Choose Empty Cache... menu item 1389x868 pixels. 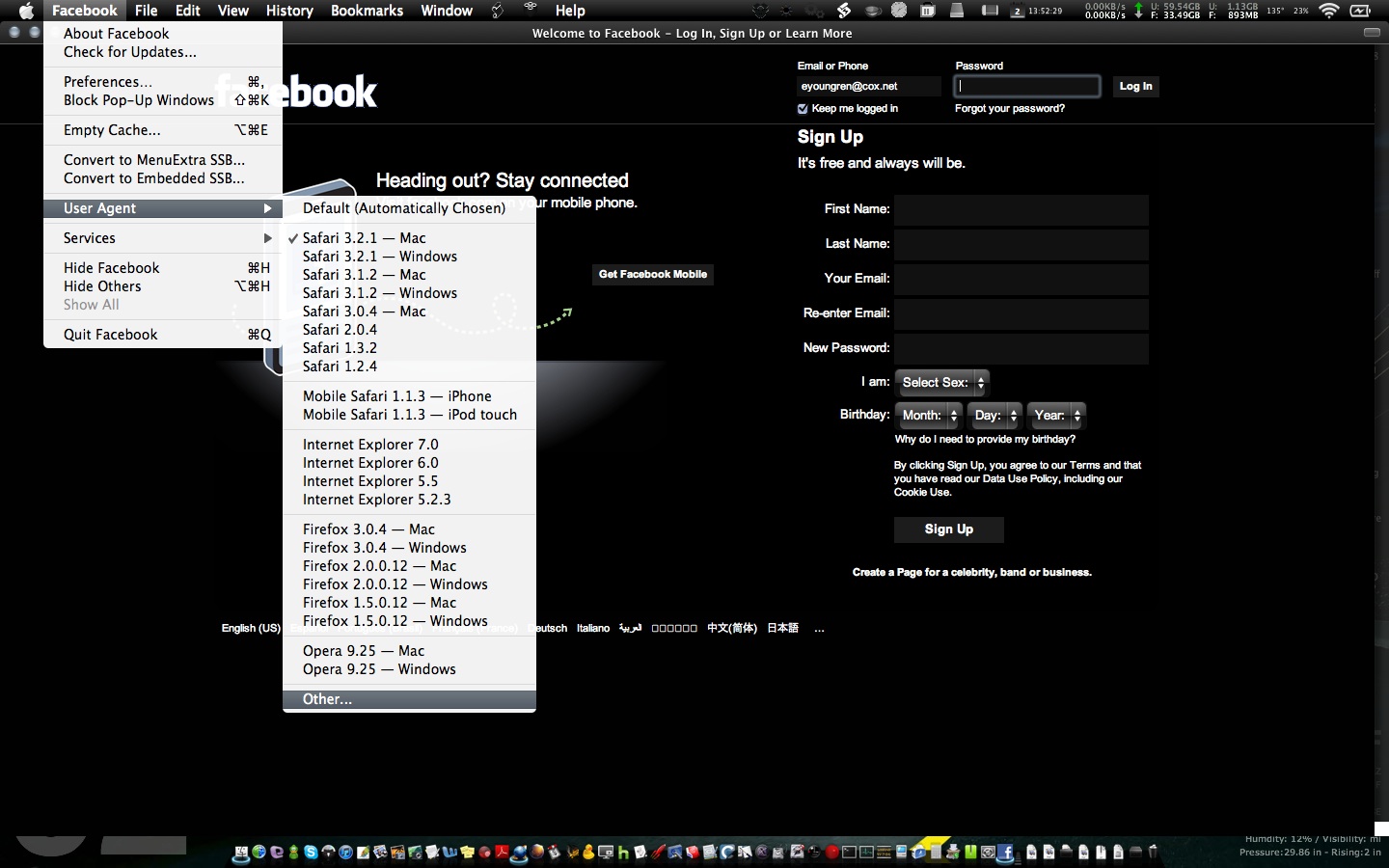coord(163,130)
